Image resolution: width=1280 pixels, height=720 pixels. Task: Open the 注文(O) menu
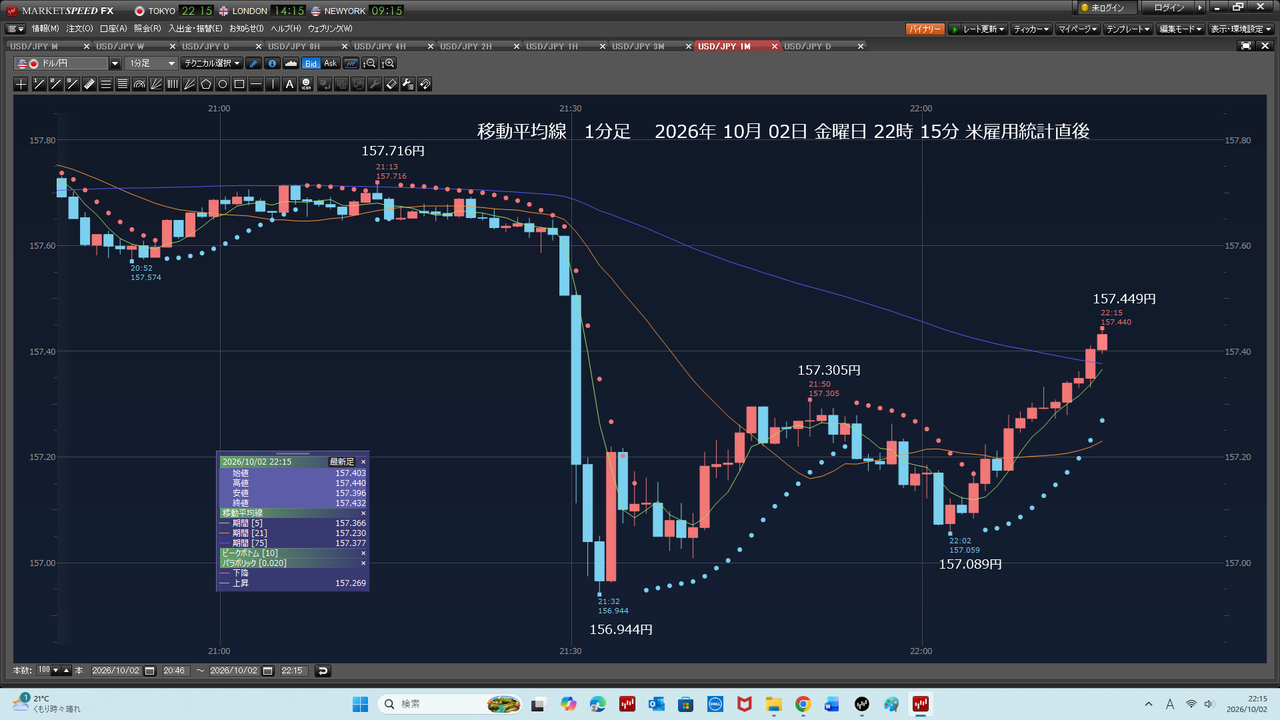pos(79,28)
